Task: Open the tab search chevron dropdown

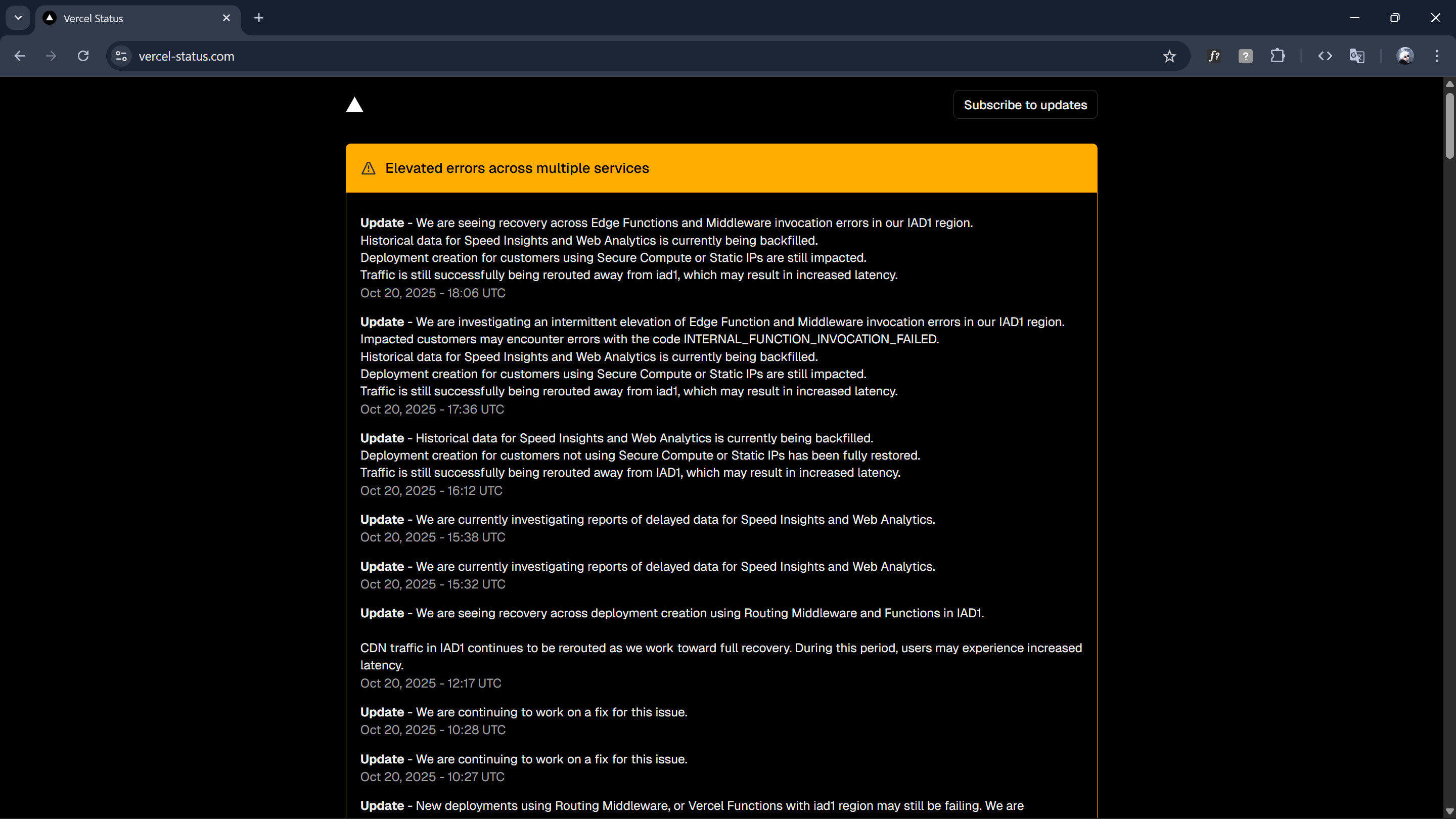Action: click(18, 18)
